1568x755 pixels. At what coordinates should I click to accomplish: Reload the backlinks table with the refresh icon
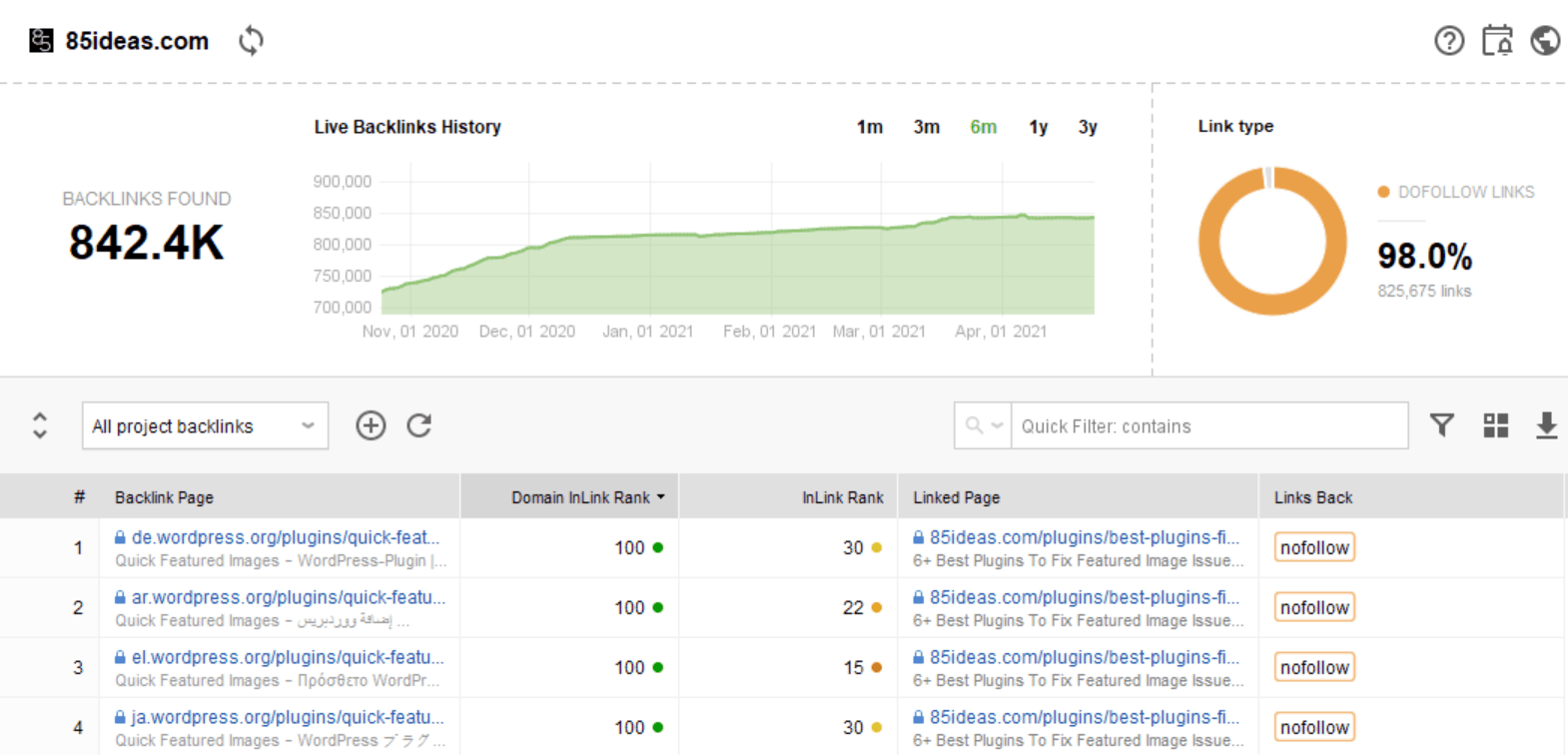tap(419, 425)
